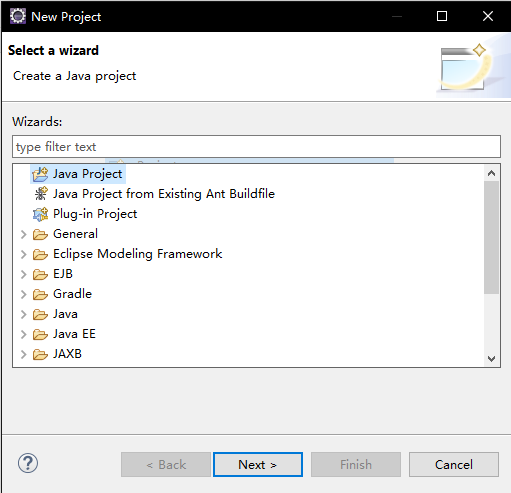Click the Eclipse icon in title bar
This screenshot has width=511, height=493.
tap(18, 16)
